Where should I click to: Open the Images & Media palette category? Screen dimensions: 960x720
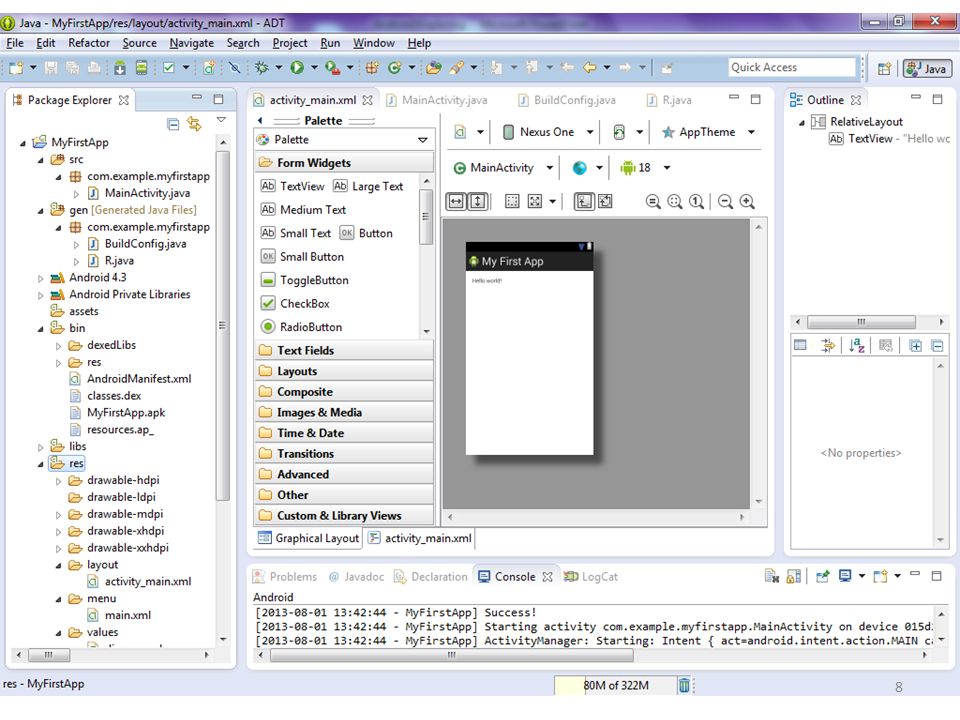point(344,412)
